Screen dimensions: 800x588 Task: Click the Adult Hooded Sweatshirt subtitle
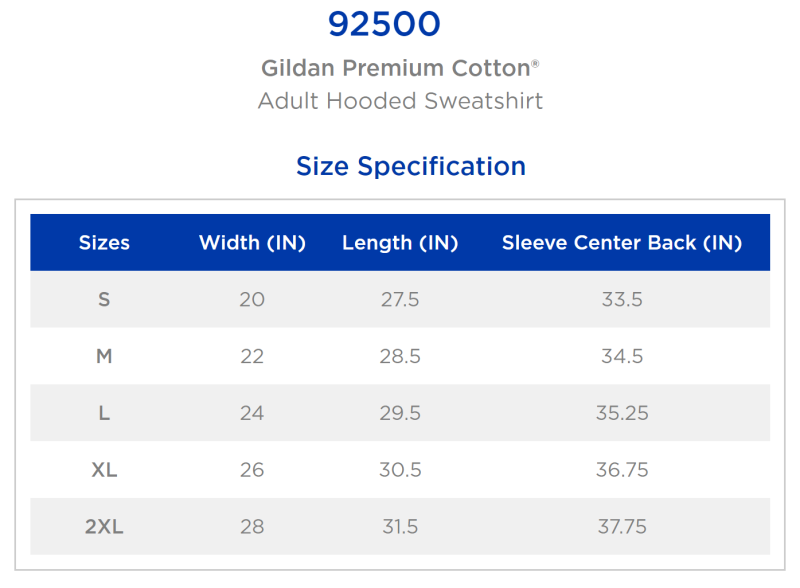(x=400, y=101)
